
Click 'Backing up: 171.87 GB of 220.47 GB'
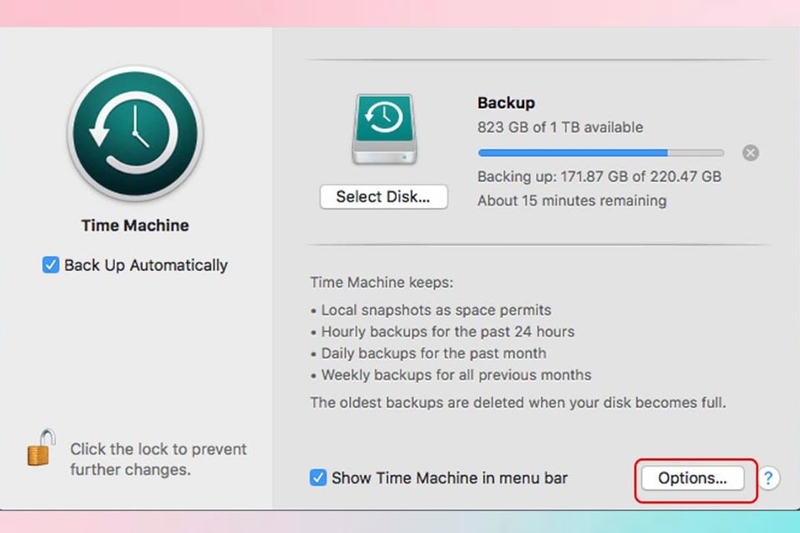599,176
